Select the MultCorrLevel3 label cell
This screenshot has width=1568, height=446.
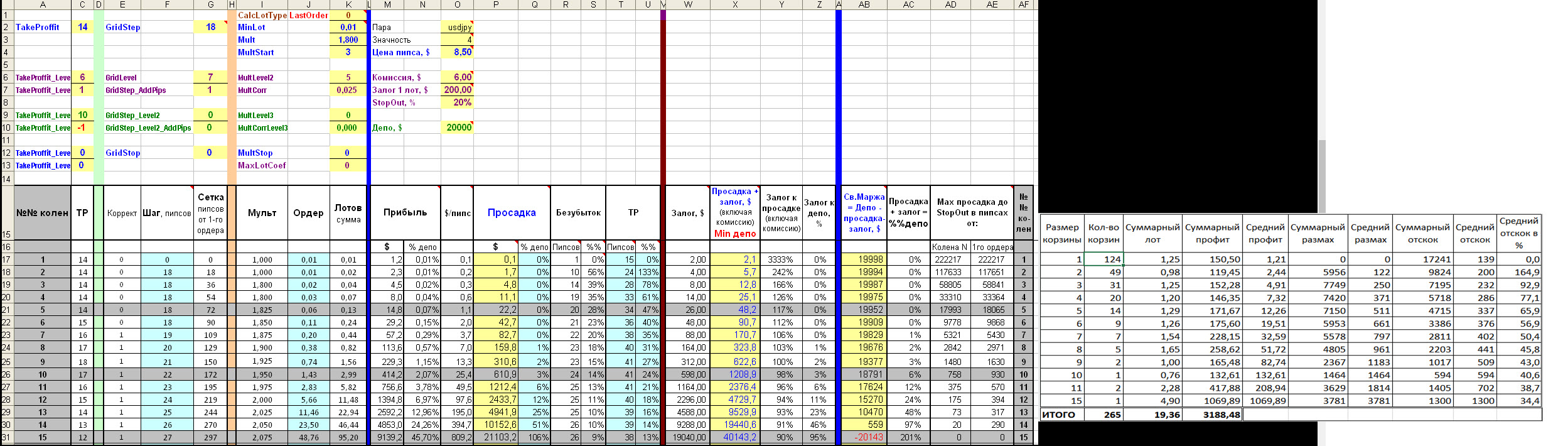[x=262, y=128]
